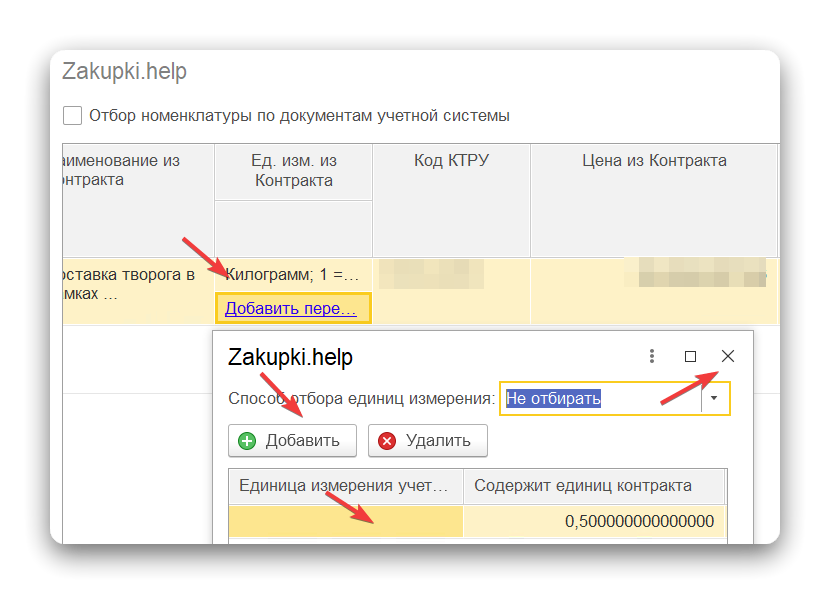Click the 'Удалить' button
This screenshot has height=594, width=830.
tap(428, 440)
